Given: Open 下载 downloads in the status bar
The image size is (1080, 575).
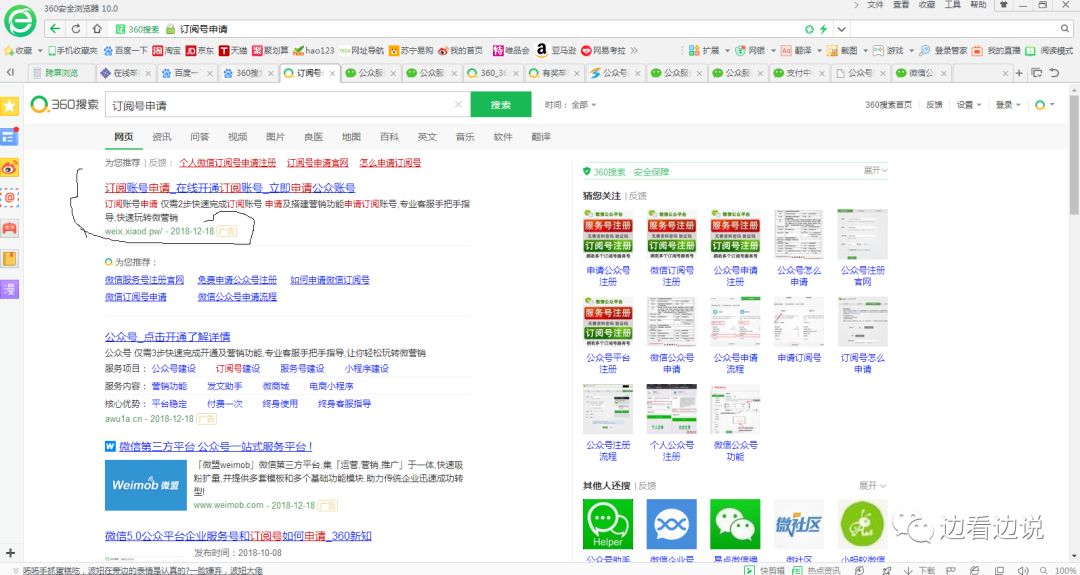Looking at the screenshot, I should point(921,570).
